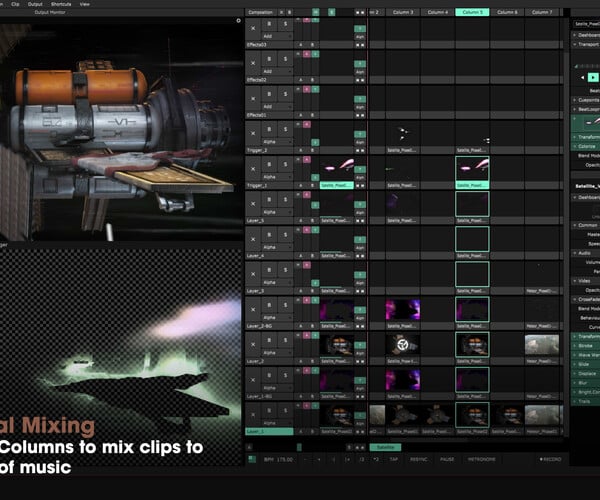This screenshot has height=500, width=600.
Task: Click the green button in the Effects01 row
Action: [315, 89]
